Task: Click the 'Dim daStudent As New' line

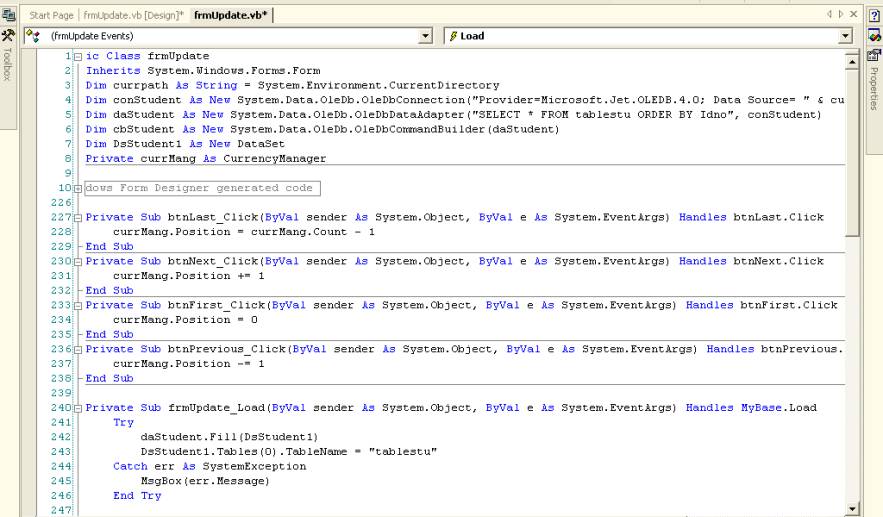Action: (x=453, y=115)
